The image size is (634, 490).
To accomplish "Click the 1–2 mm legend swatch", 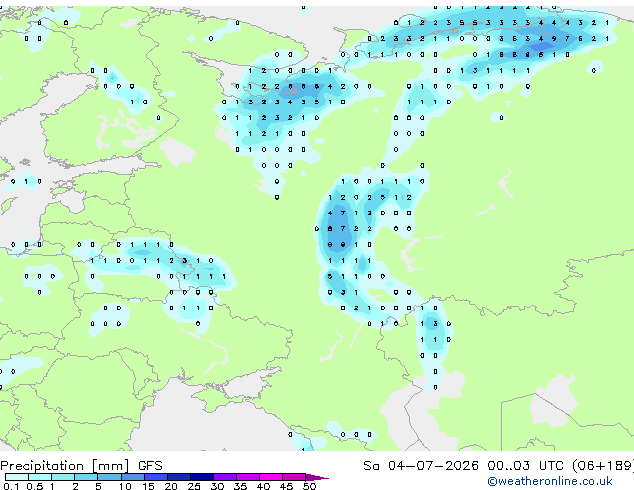I will (x=63, y=477).
